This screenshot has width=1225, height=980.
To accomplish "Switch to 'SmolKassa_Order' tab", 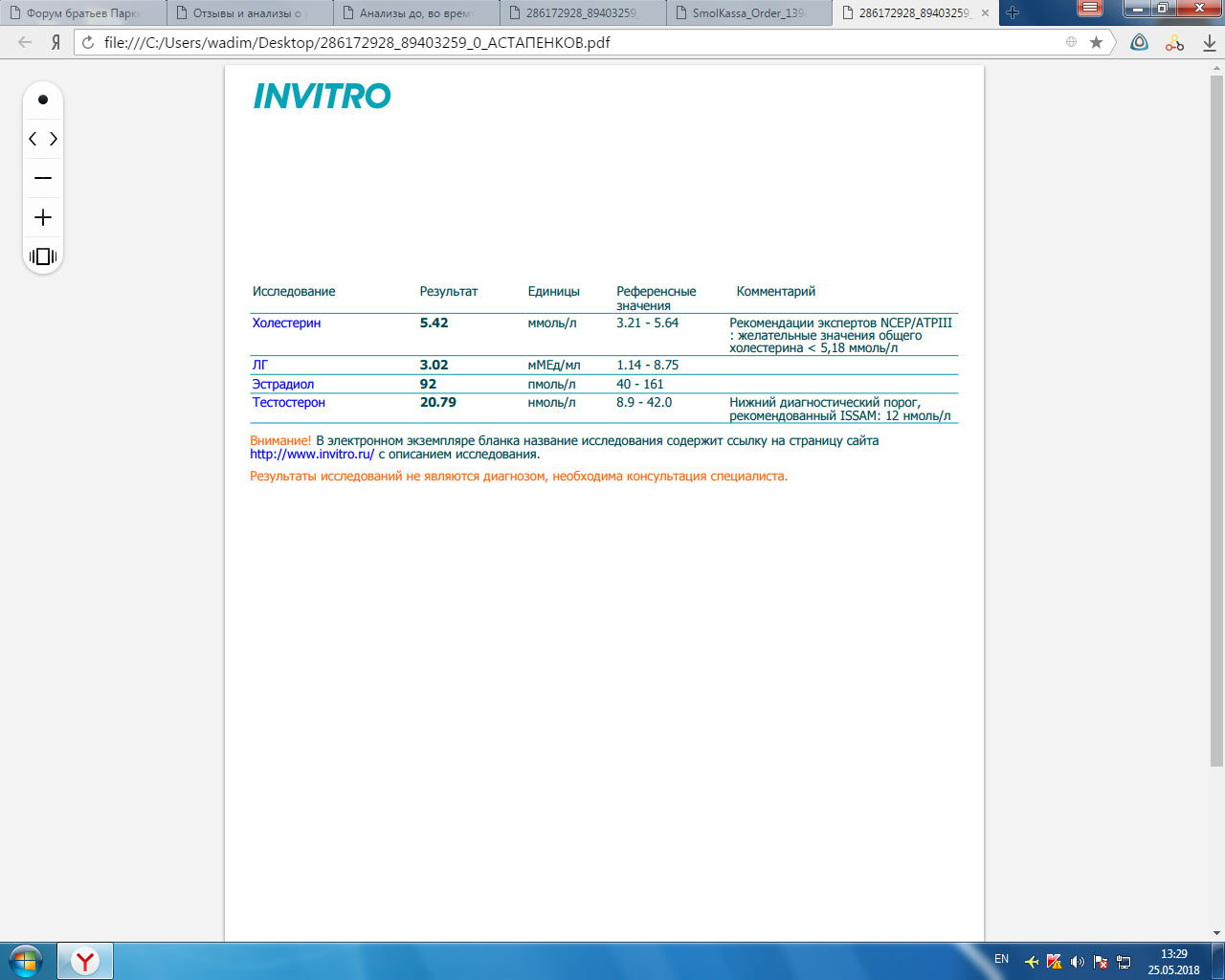I will coord(748,13).
